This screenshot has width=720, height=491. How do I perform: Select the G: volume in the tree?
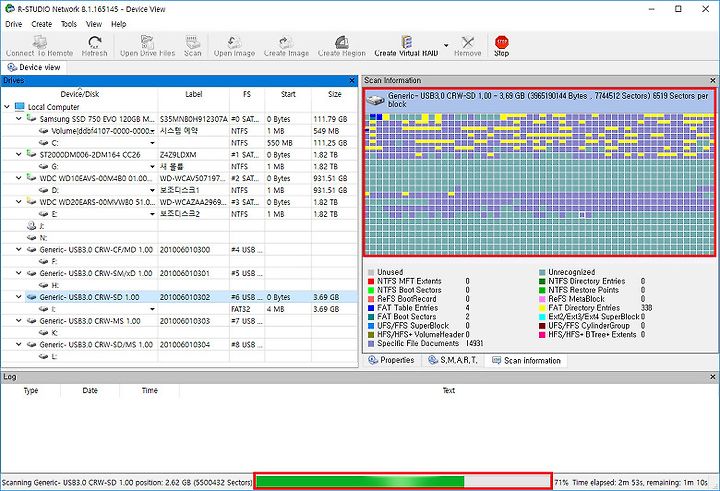coord(55,167)
